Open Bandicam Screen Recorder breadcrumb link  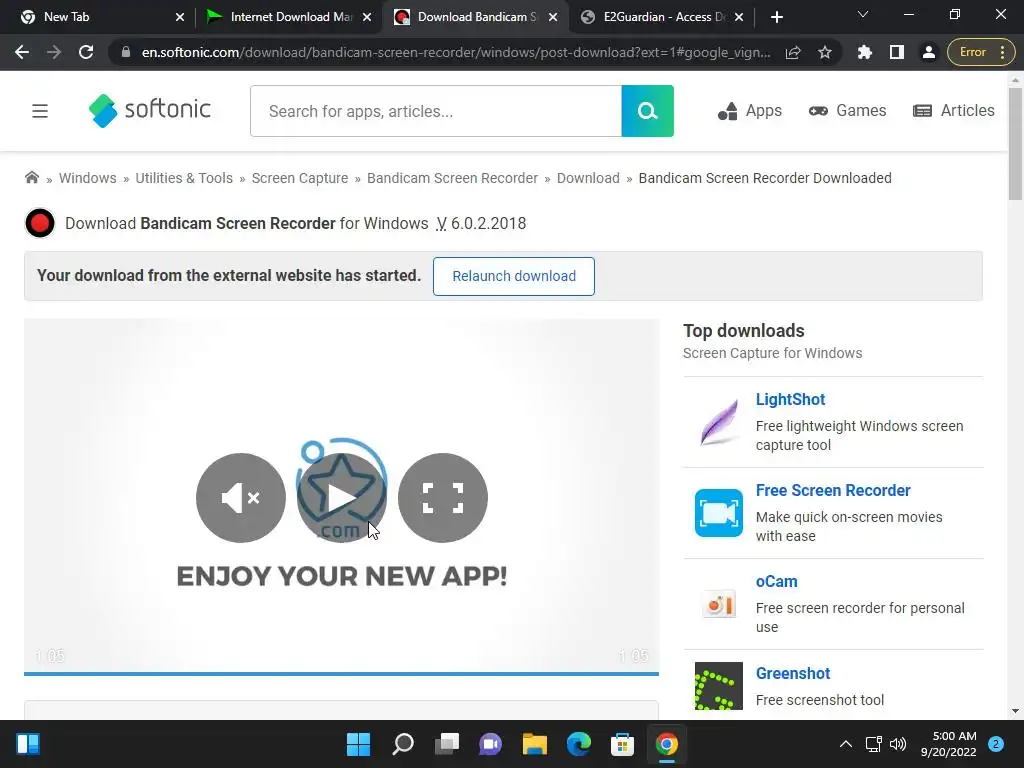[453, 178]
